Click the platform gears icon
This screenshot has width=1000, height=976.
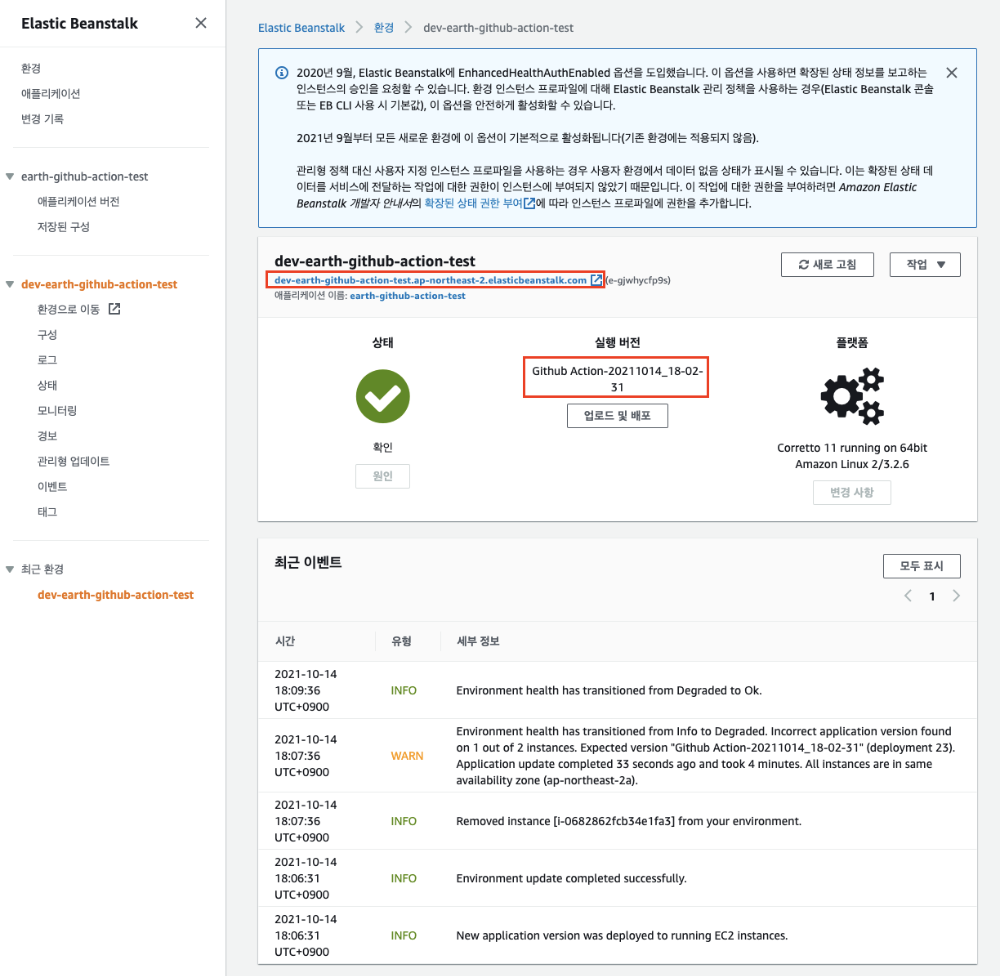pos(852,396)
